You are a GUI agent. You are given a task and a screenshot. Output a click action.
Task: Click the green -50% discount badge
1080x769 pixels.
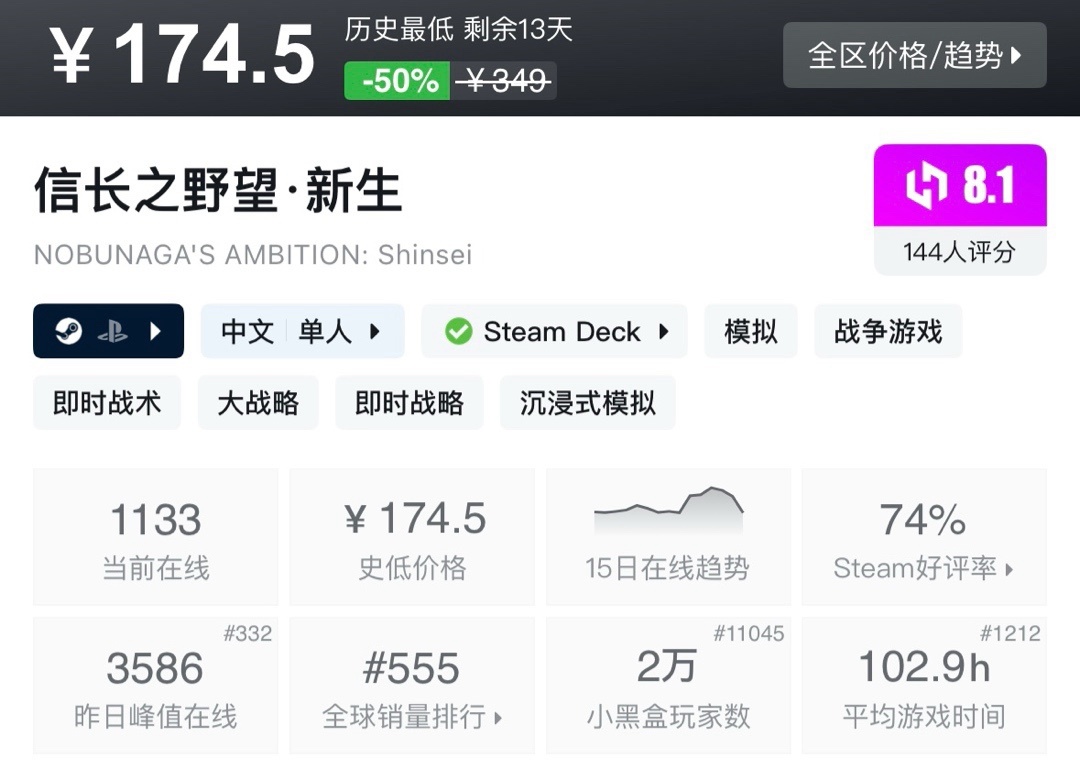(x=399, y=81)
